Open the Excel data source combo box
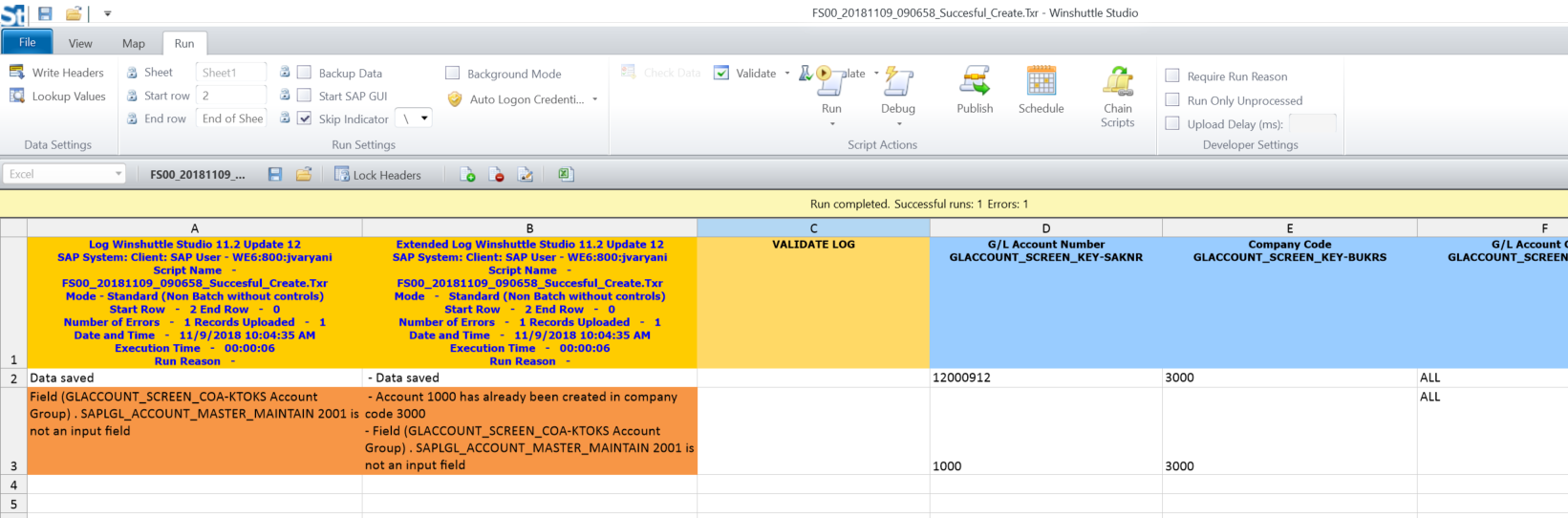This screenshot has width=1568, height=518. pyautogui.click(x=118, y=174)
